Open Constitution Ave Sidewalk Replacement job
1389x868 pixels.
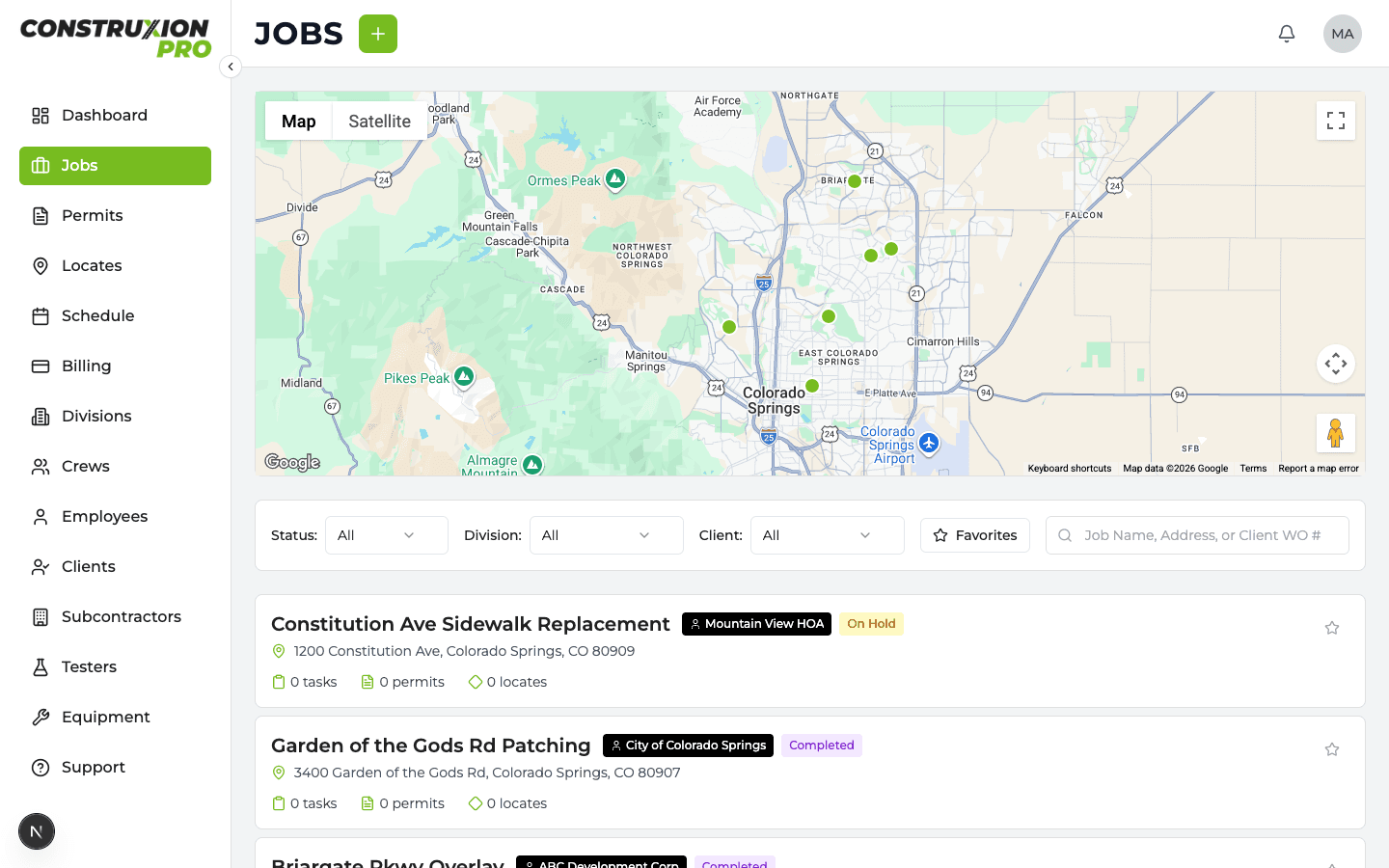coord(471,624)
